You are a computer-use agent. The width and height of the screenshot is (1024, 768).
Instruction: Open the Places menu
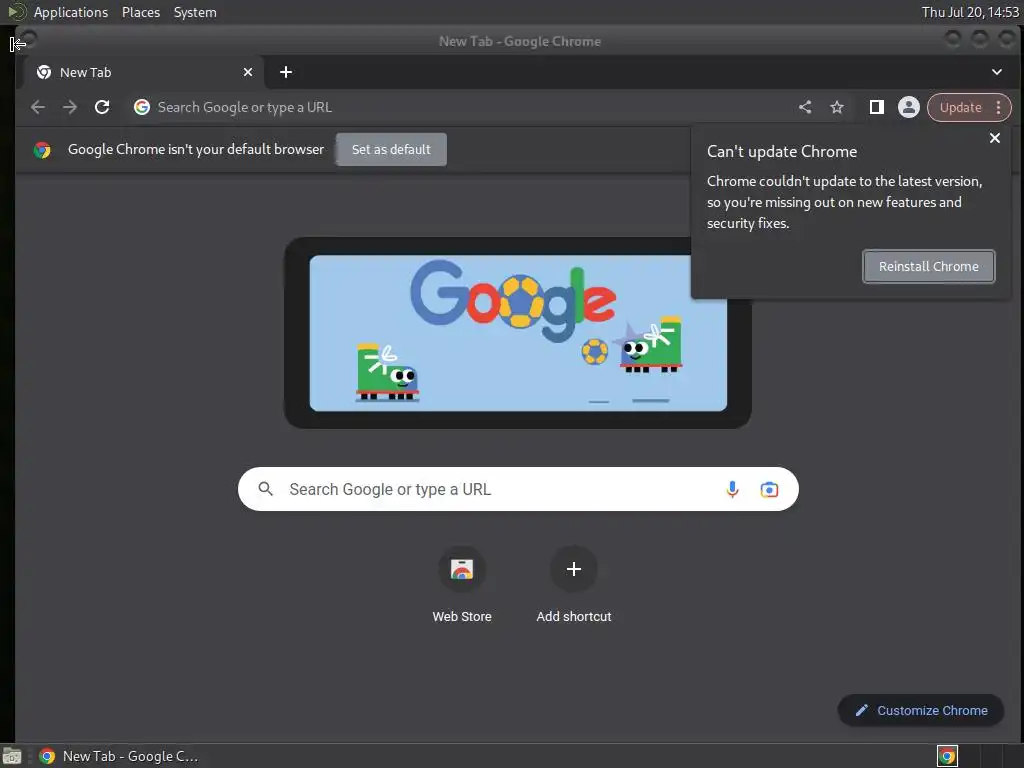pyautogui.click(x=141, y=12)
